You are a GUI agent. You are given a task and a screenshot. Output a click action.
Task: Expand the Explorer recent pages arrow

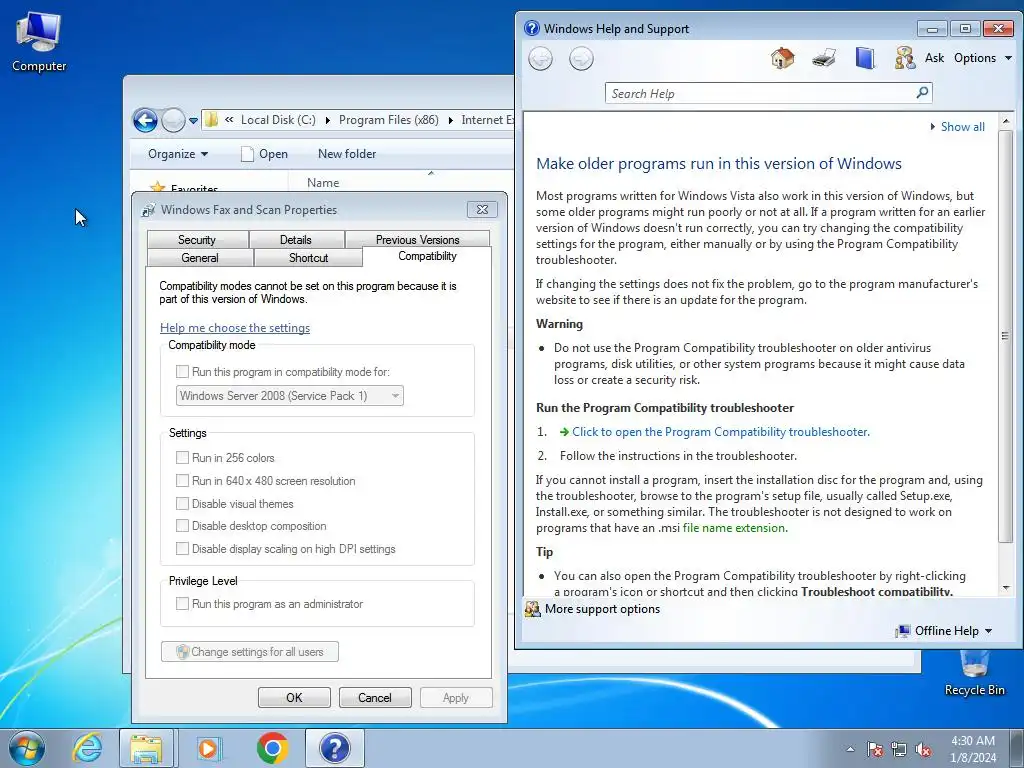pos(193,120)
